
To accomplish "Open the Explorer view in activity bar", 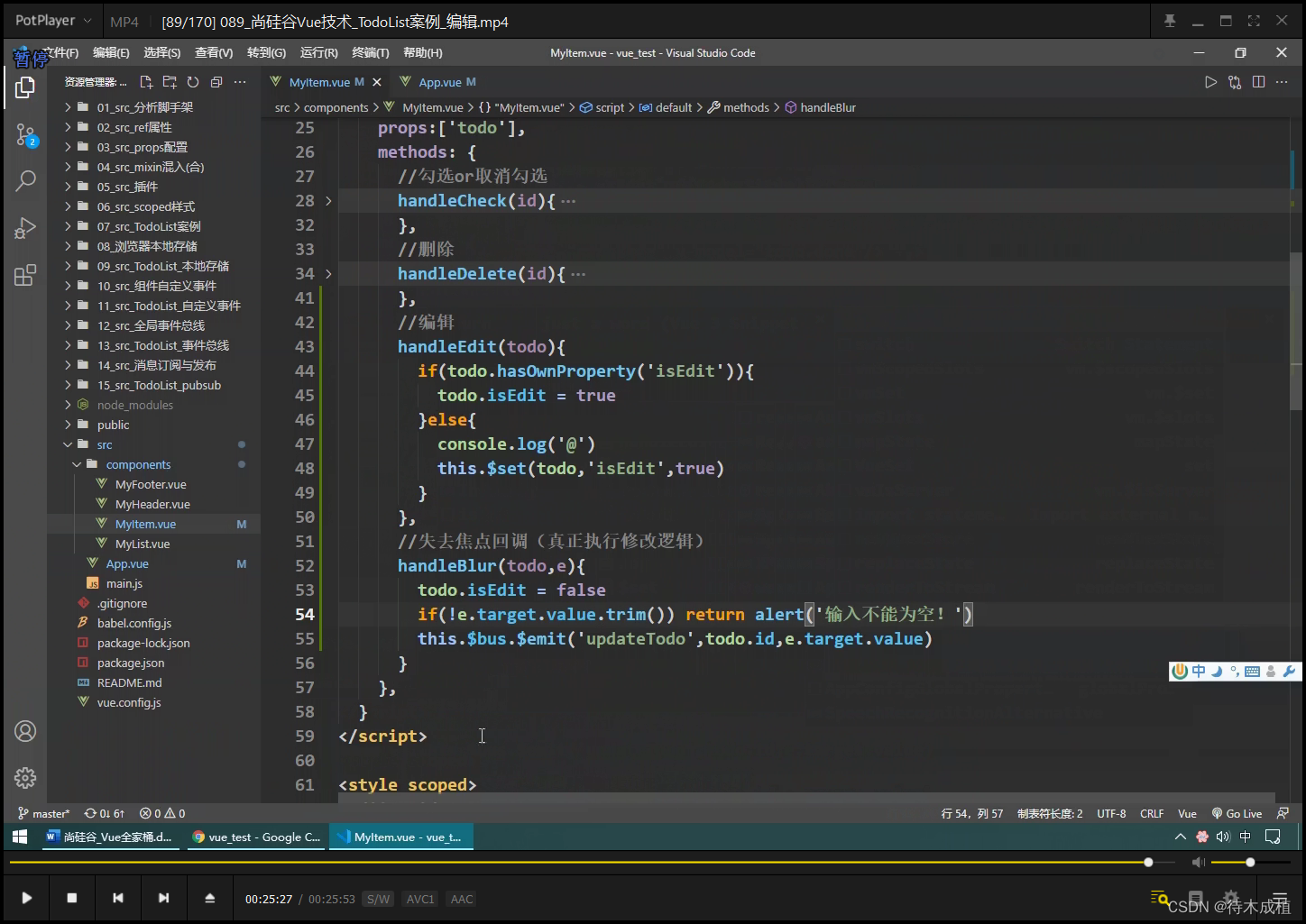I will click(25, 87).
